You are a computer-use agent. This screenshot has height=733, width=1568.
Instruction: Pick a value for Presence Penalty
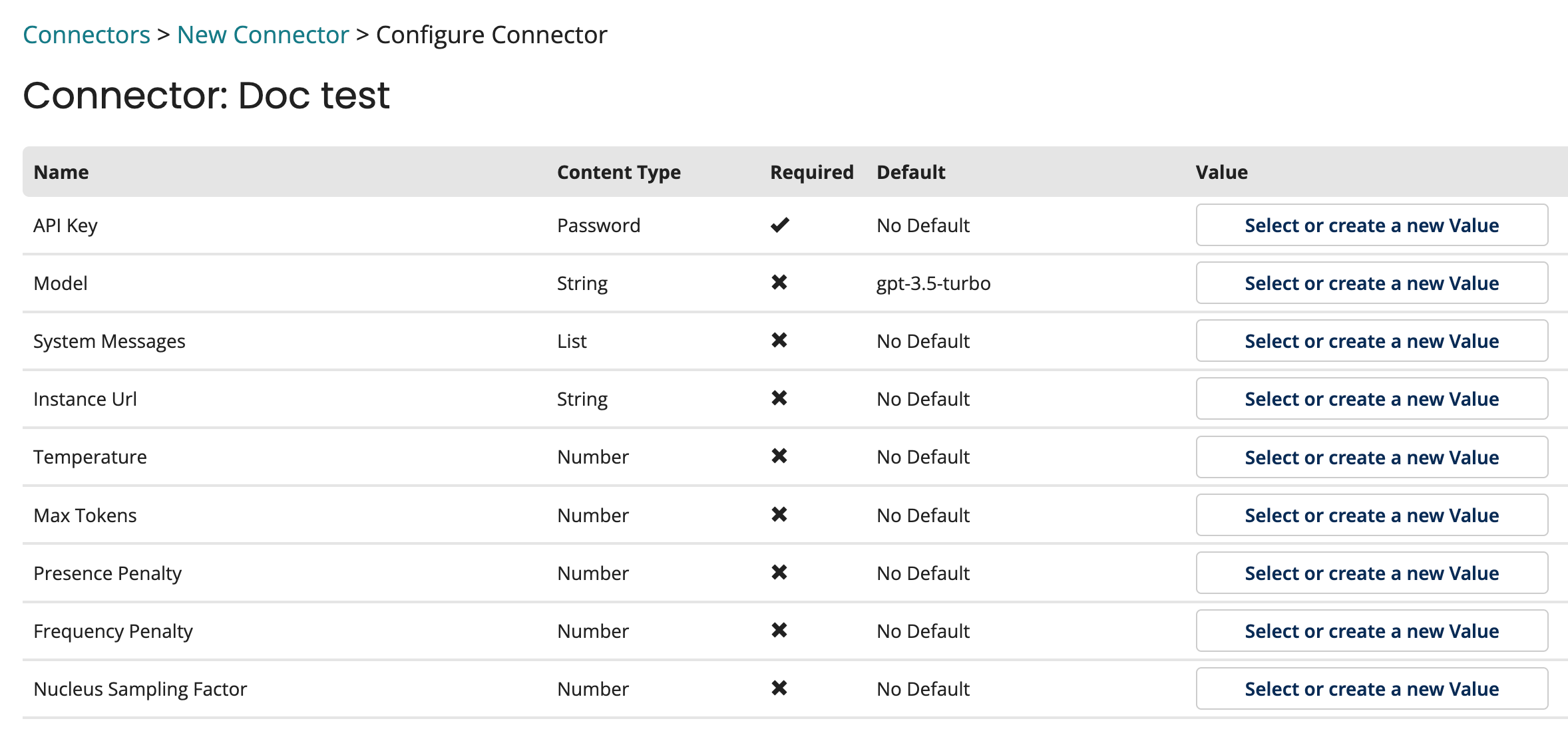pos(1372,573)
